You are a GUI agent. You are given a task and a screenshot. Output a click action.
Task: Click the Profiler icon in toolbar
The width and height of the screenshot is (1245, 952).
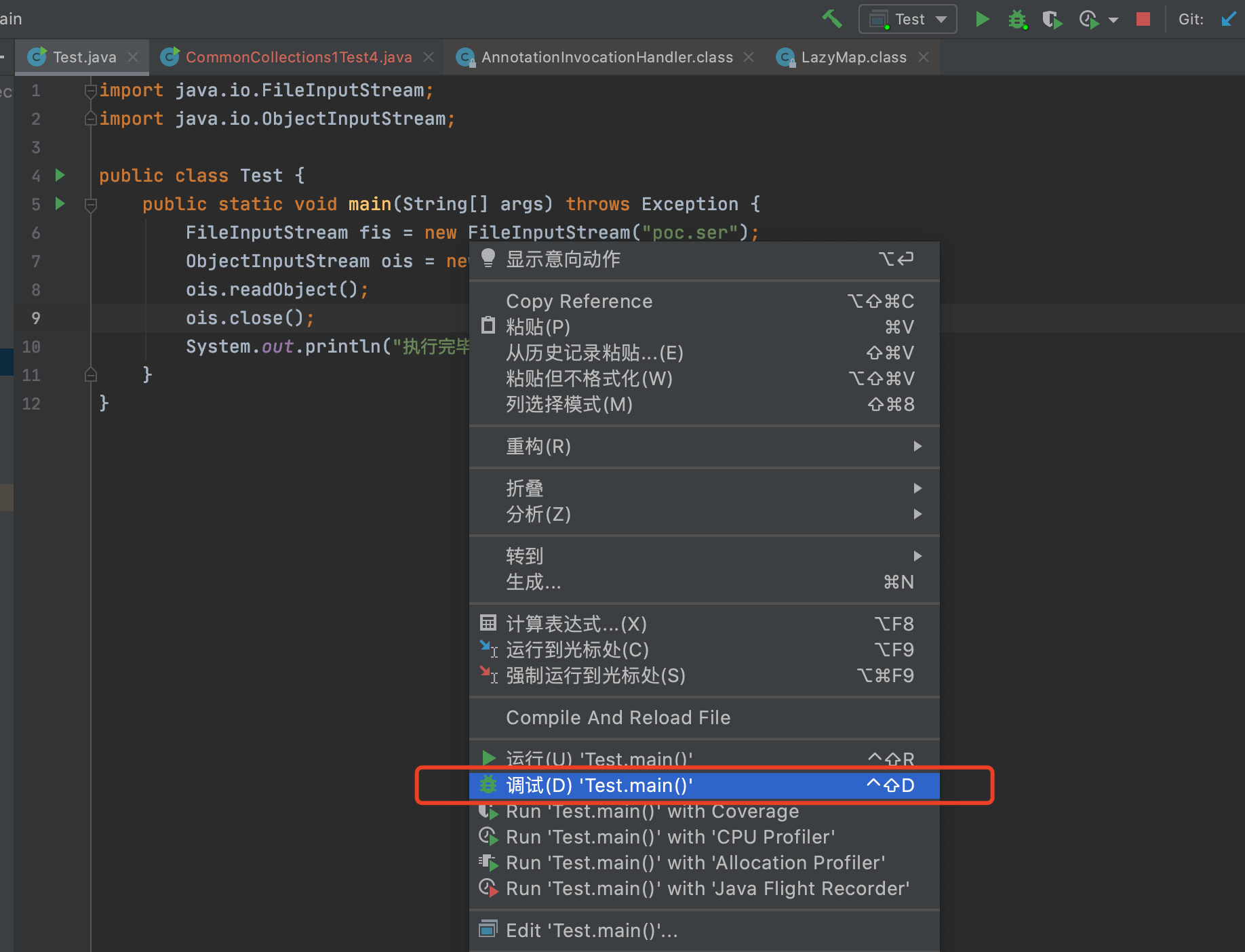pyautogui.click(x=1088, y=20)
